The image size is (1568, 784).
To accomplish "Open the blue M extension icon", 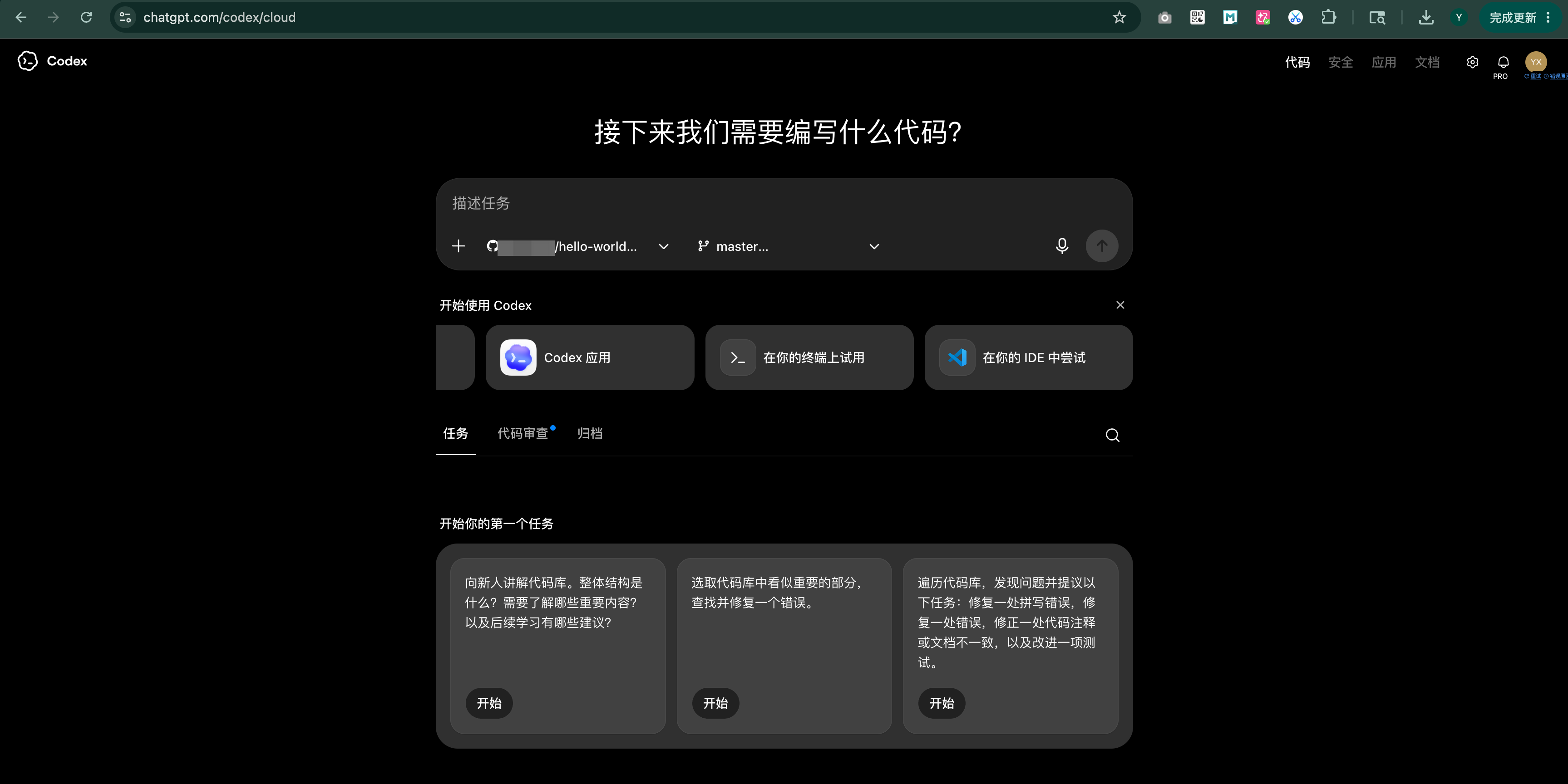I will click(x=1230, y=18).
